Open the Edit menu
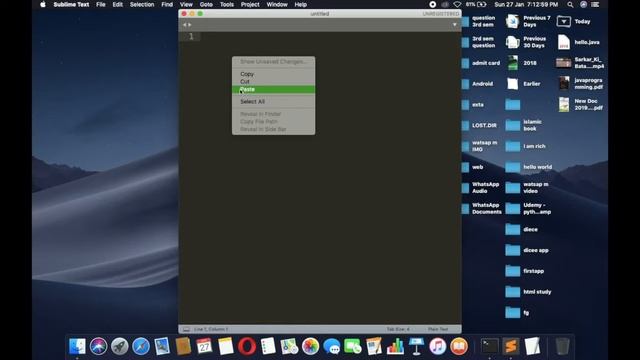This screenshot has height=360, width=640. pyautogui.click(x=118, y=4)
